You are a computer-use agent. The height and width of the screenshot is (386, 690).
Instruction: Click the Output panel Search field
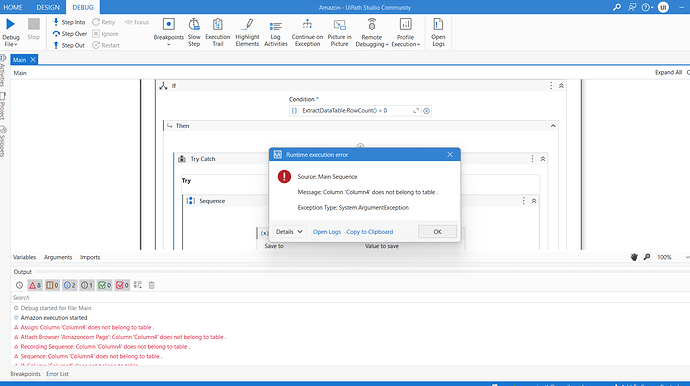pos(350,298)
